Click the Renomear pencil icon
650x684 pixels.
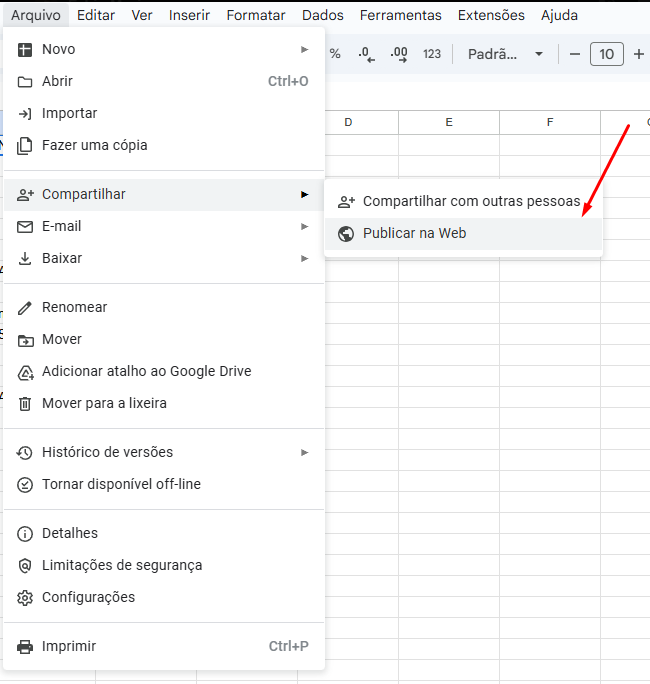(25, 308)
